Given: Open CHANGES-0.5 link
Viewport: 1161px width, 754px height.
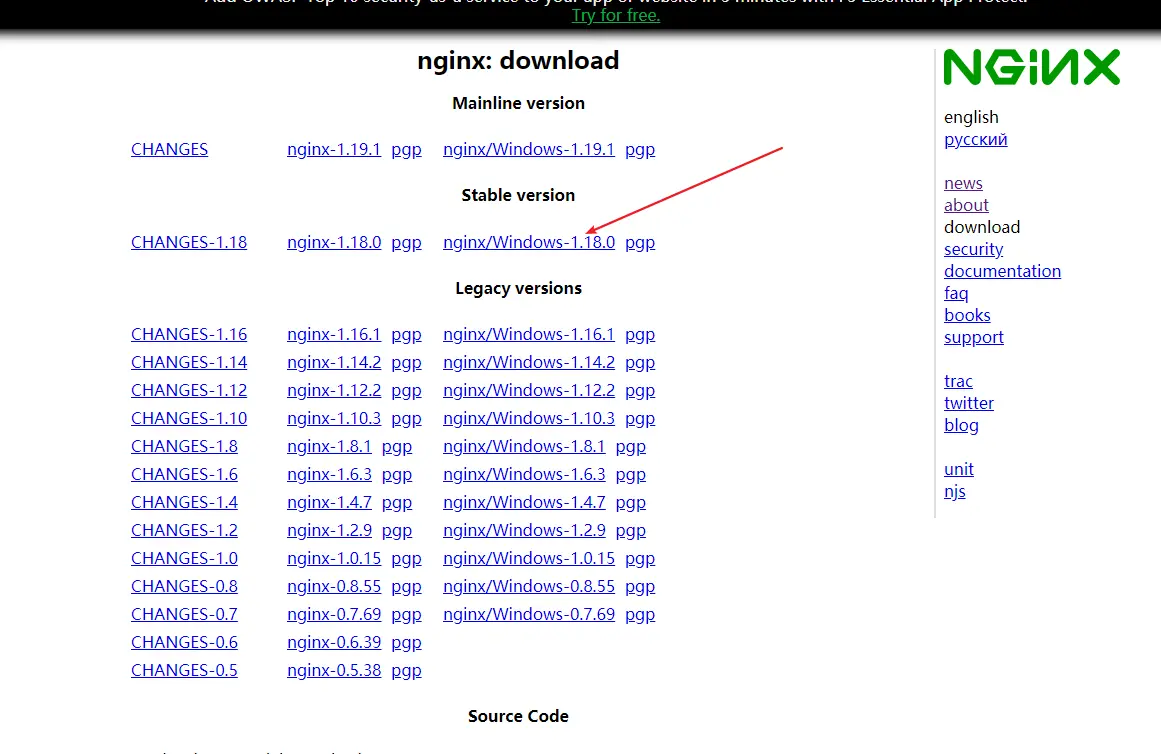Looking at the screenshot, I should (184, 670).
